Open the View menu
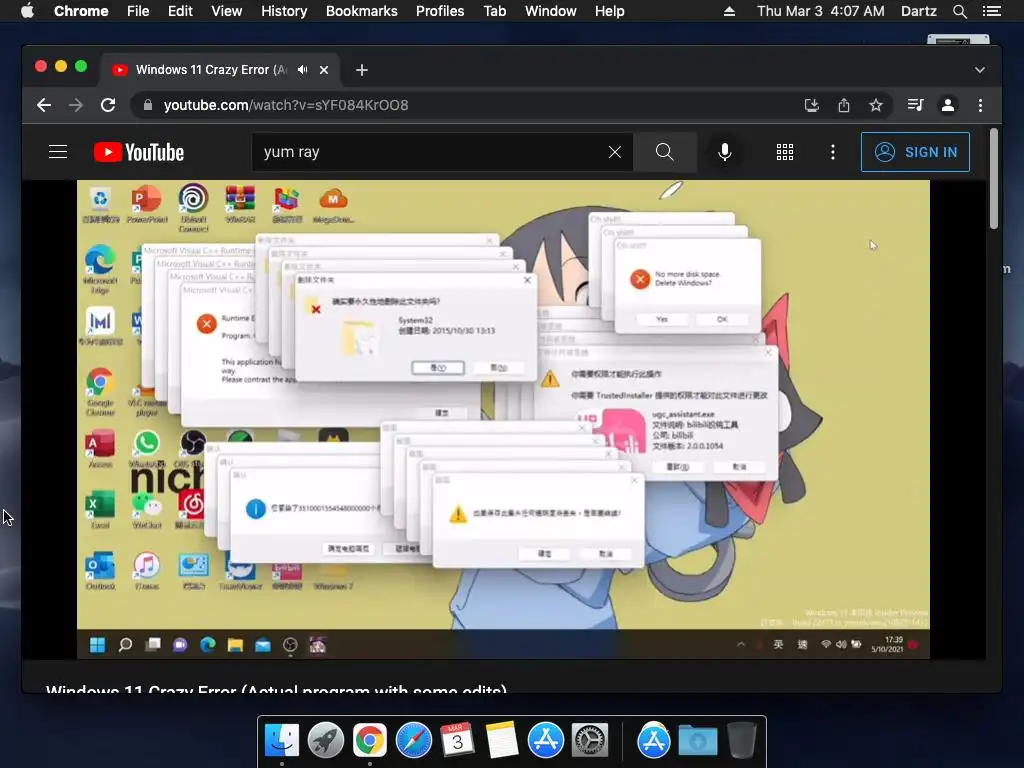This screenshot has height=768, width=1024. pyautogui.click(x=227, y=11)
